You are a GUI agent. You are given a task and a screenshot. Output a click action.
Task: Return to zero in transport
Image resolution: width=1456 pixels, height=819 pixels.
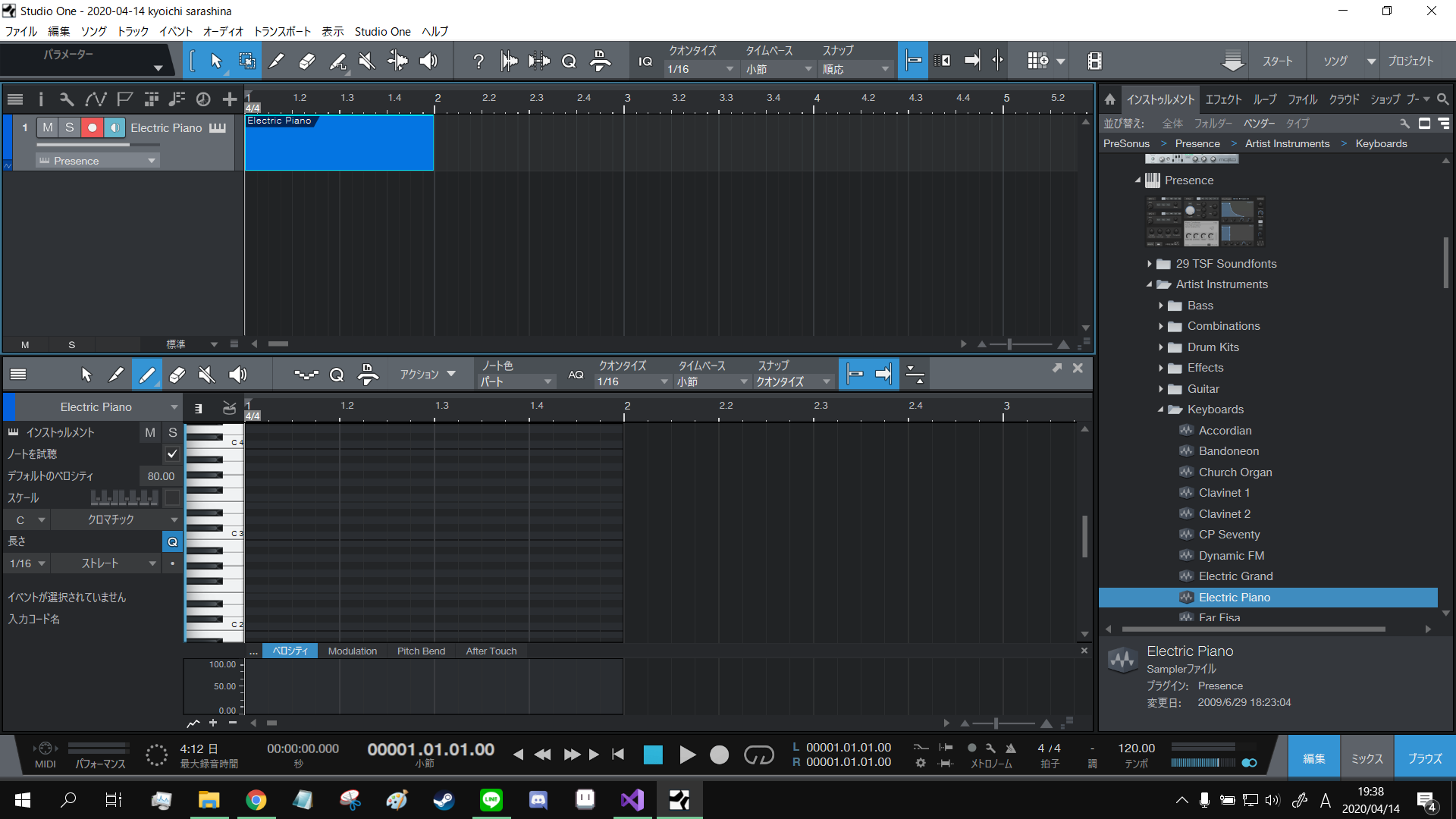[x=618, y=755]
